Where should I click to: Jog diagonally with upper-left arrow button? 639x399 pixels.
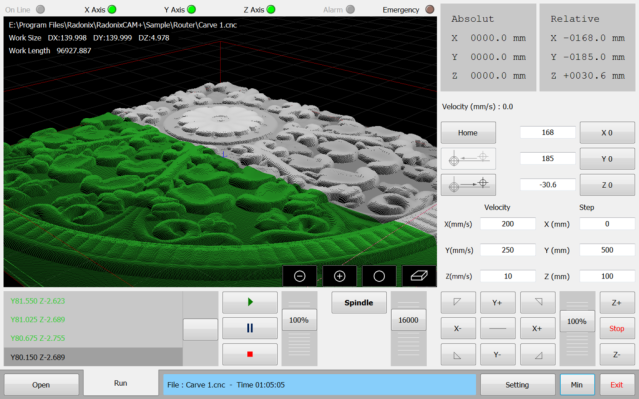click(x=458, y=302)
